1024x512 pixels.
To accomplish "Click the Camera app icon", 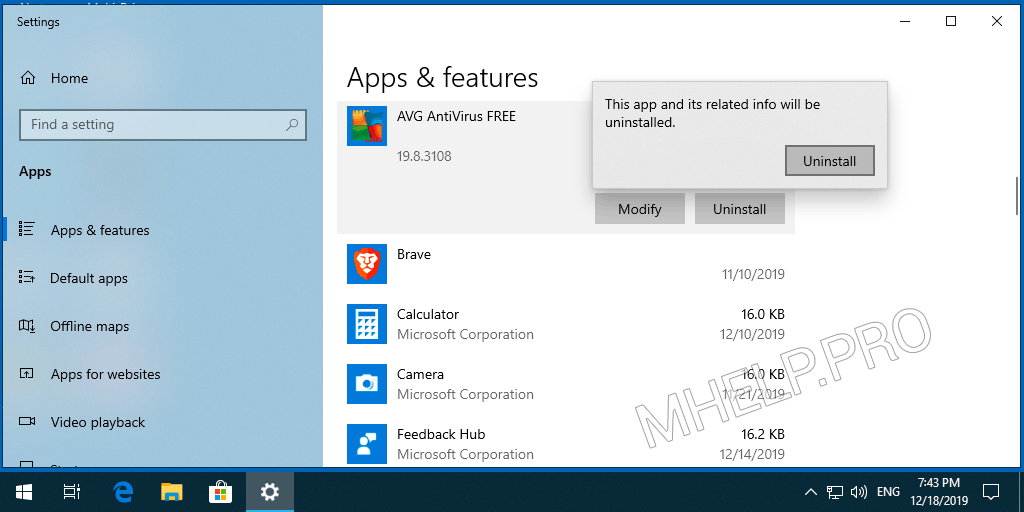I will [x=366, y=384].
